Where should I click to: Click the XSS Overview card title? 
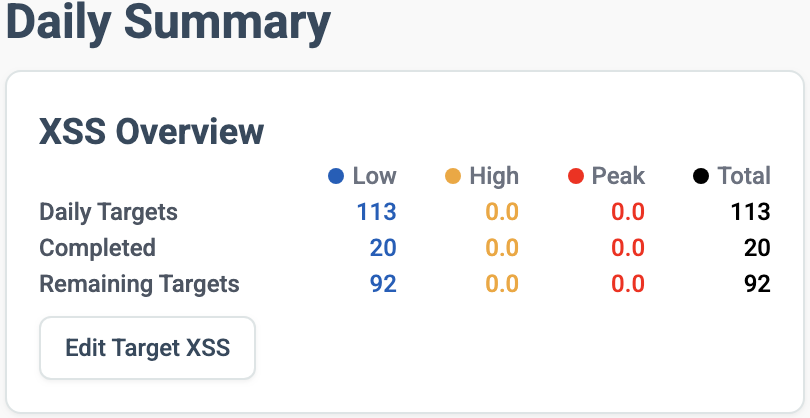click(x=151, y=131)
